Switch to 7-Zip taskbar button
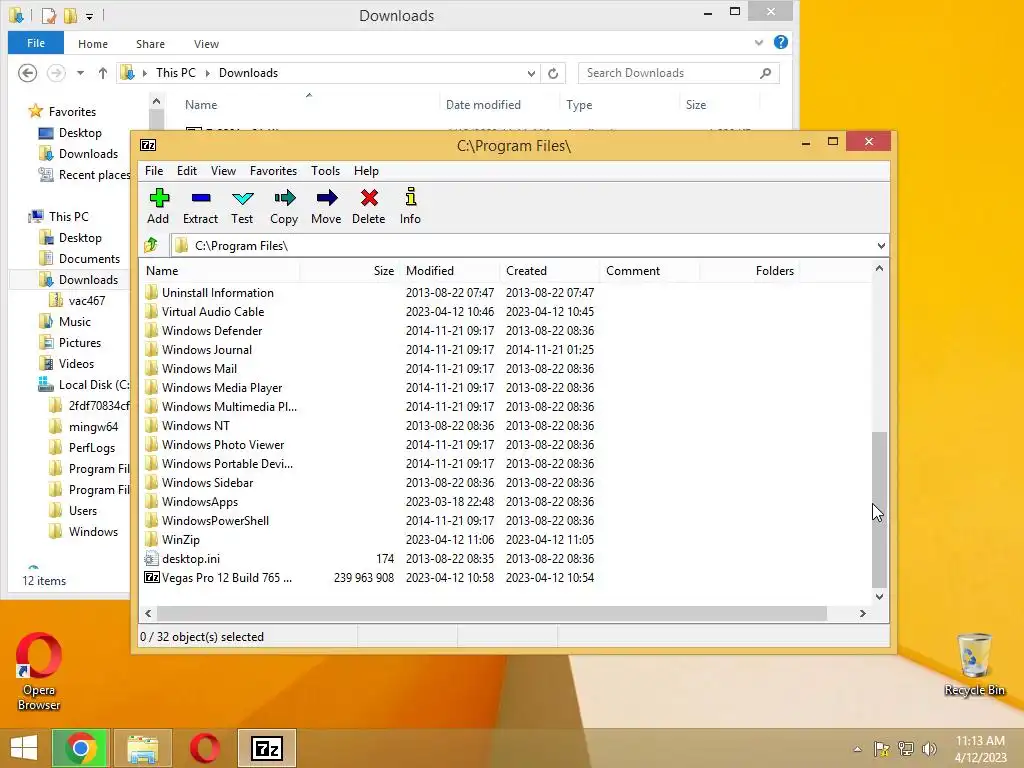 pos(266,748)
